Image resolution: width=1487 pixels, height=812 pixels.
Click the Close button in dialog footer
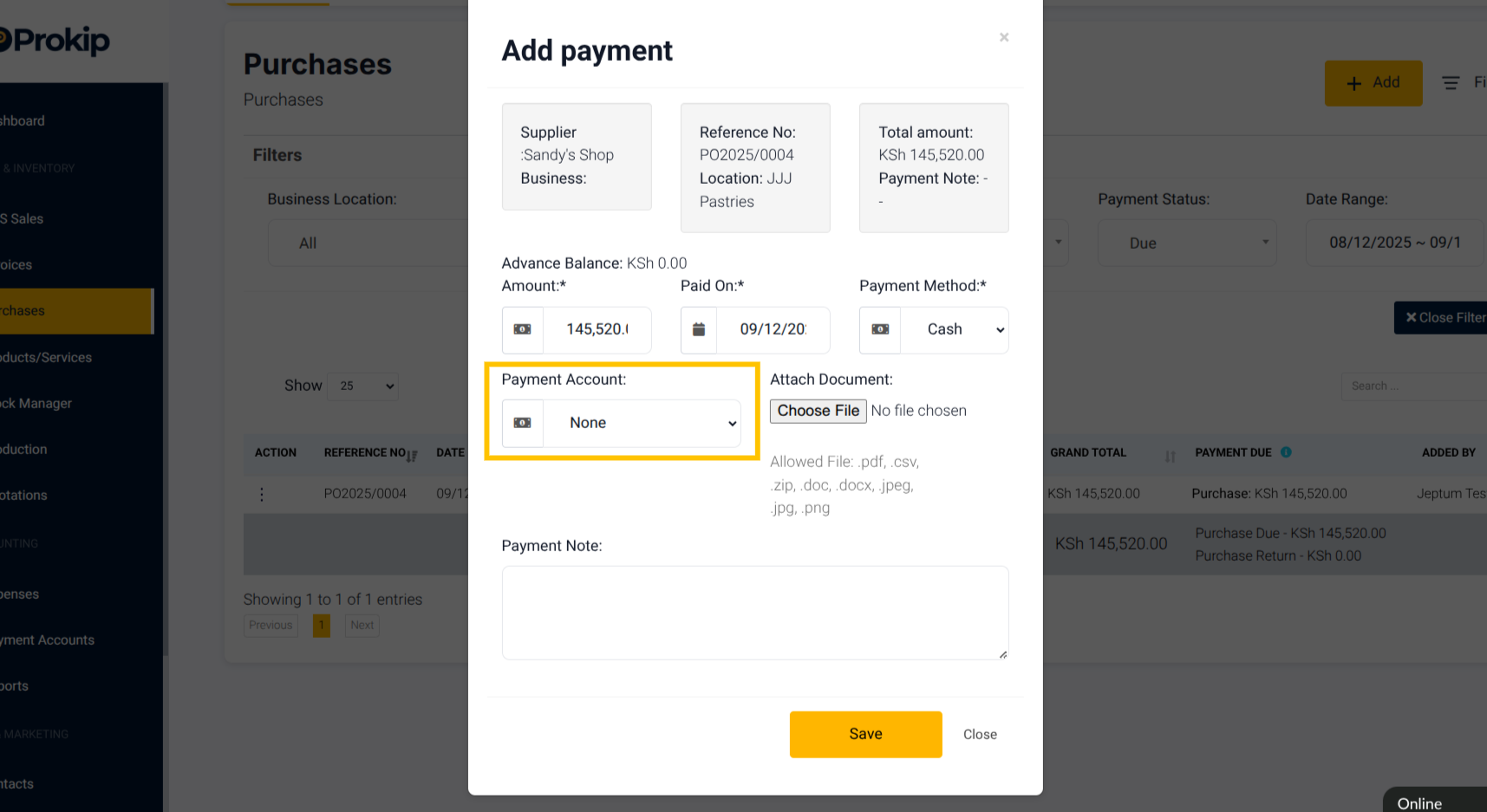click(980, 734)
